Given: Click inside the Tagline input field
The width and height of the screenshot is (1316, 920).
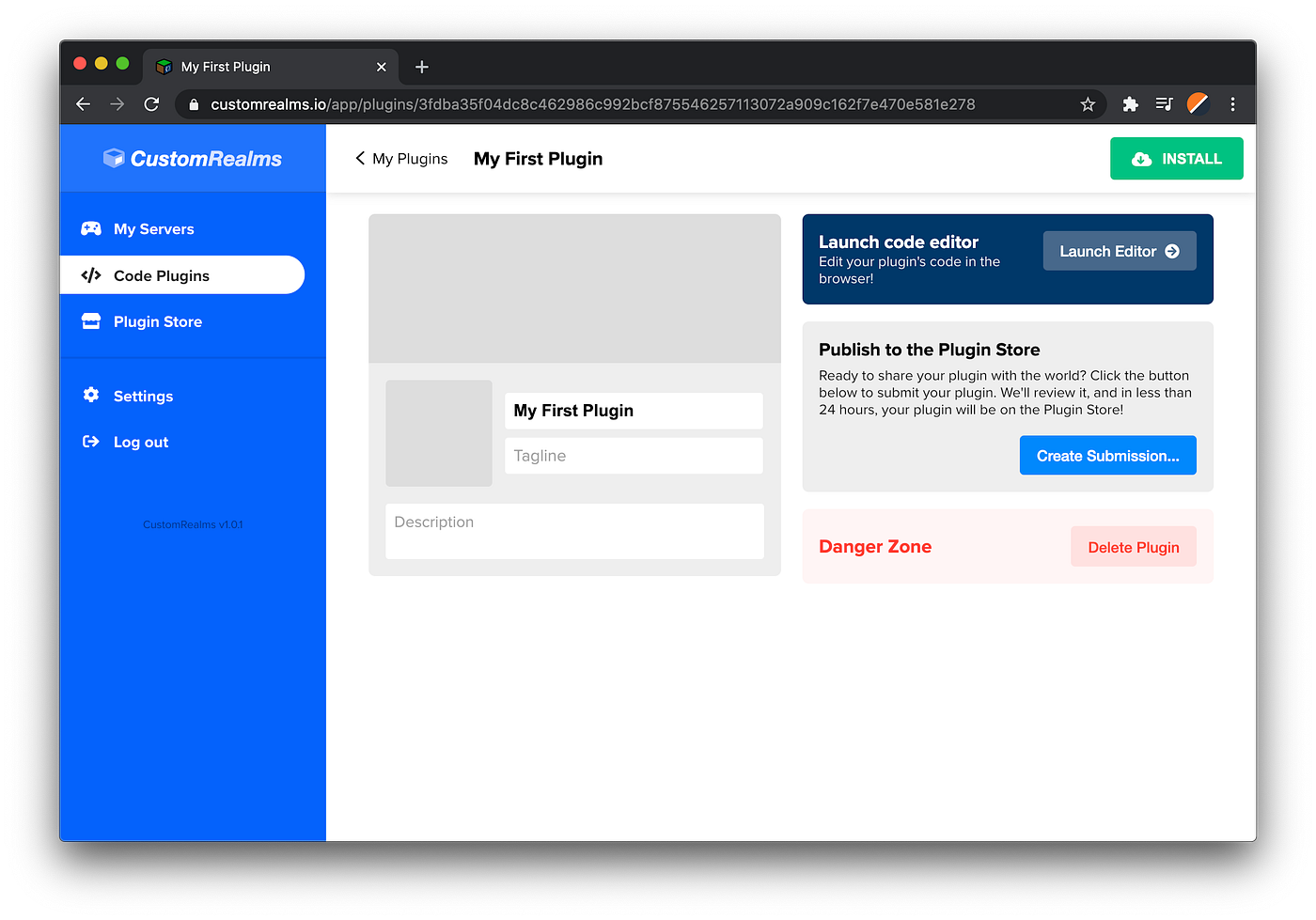Looking at the screenshot, I should [x=634, y=456].
